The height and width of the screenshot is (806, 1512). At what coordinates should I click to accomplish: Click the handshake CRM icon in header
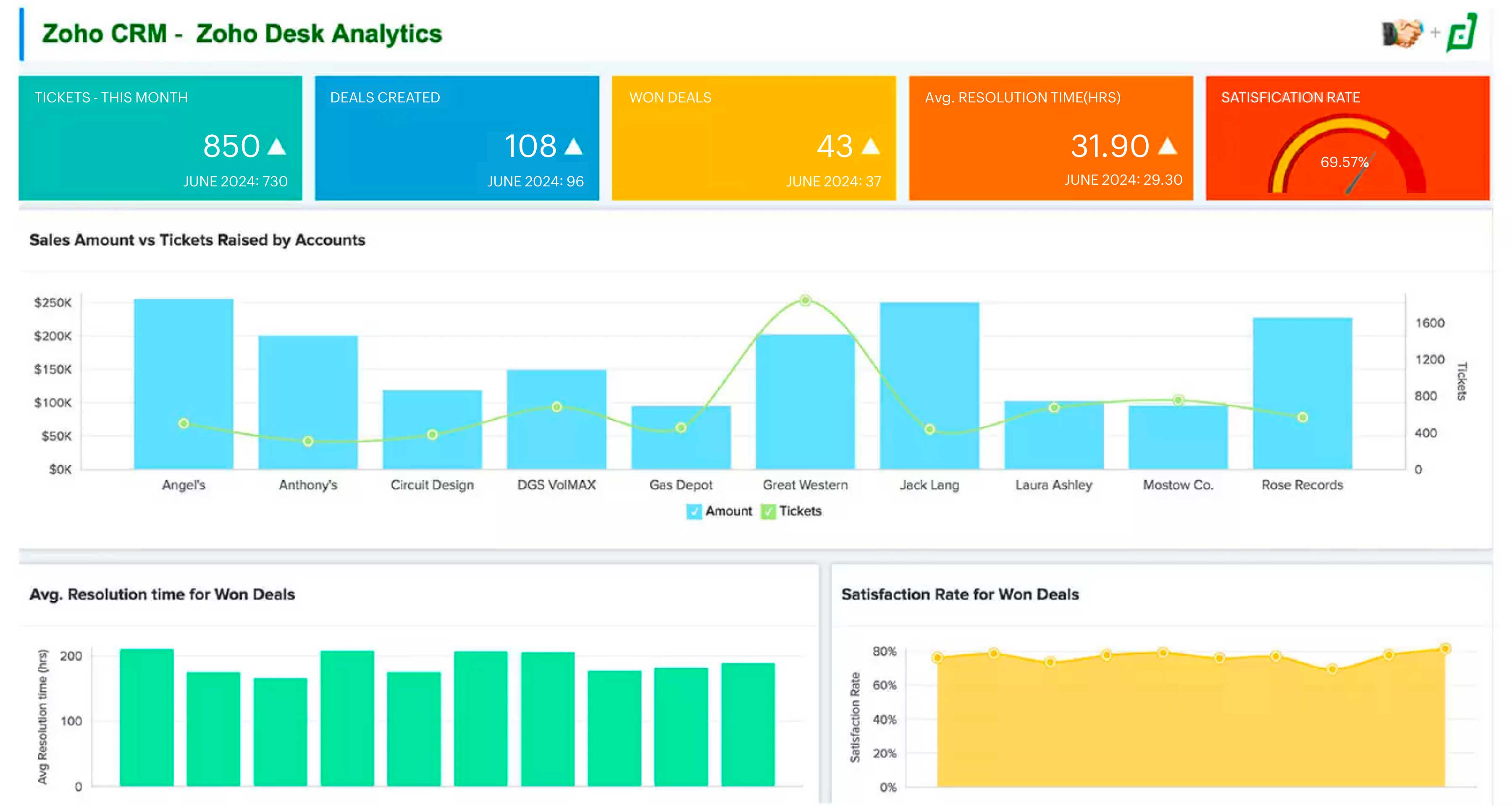(x=1403, y=33)
